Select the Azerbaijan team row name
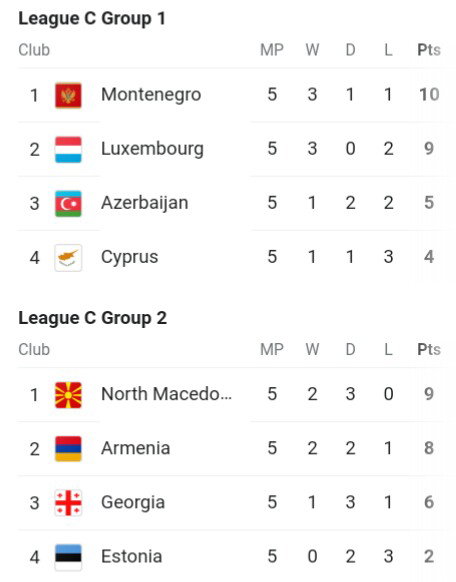 [x=145, y=203]
